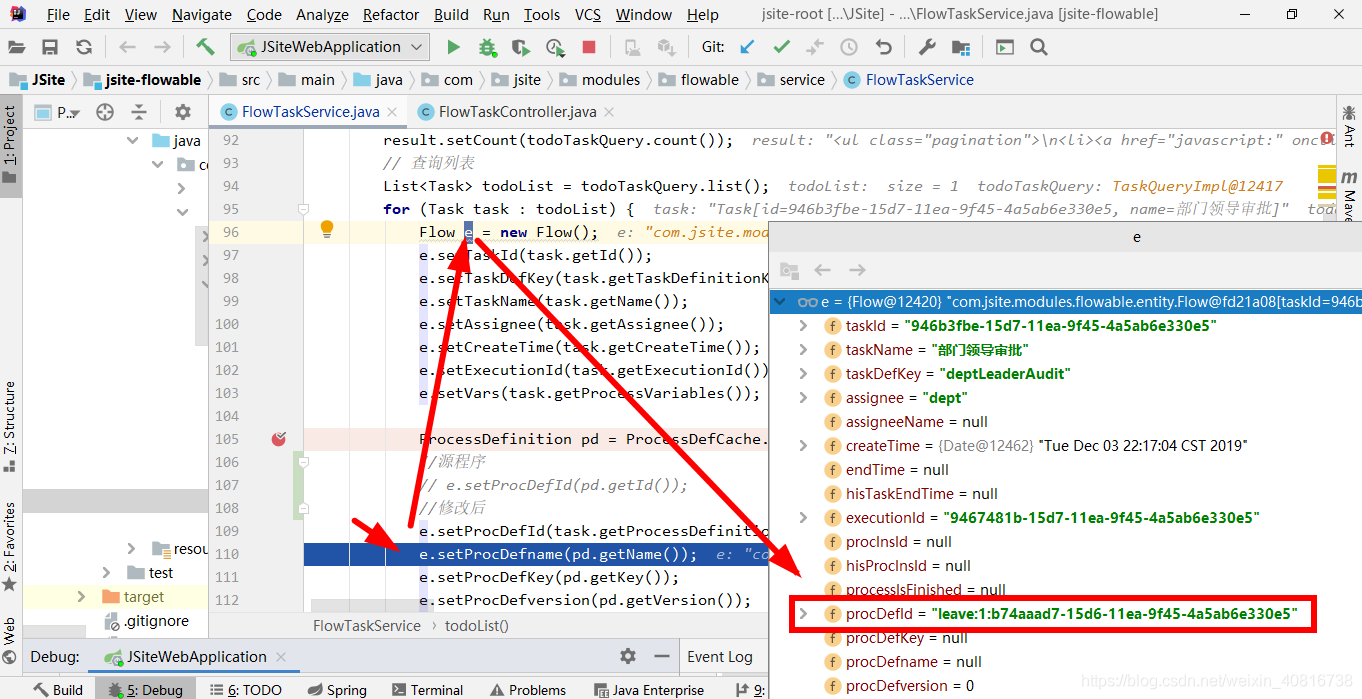The height and width of the screenshot is (699, 1362).
Task: Click todoList() in the editor breadcrumb
Action: tap(477, 625)
